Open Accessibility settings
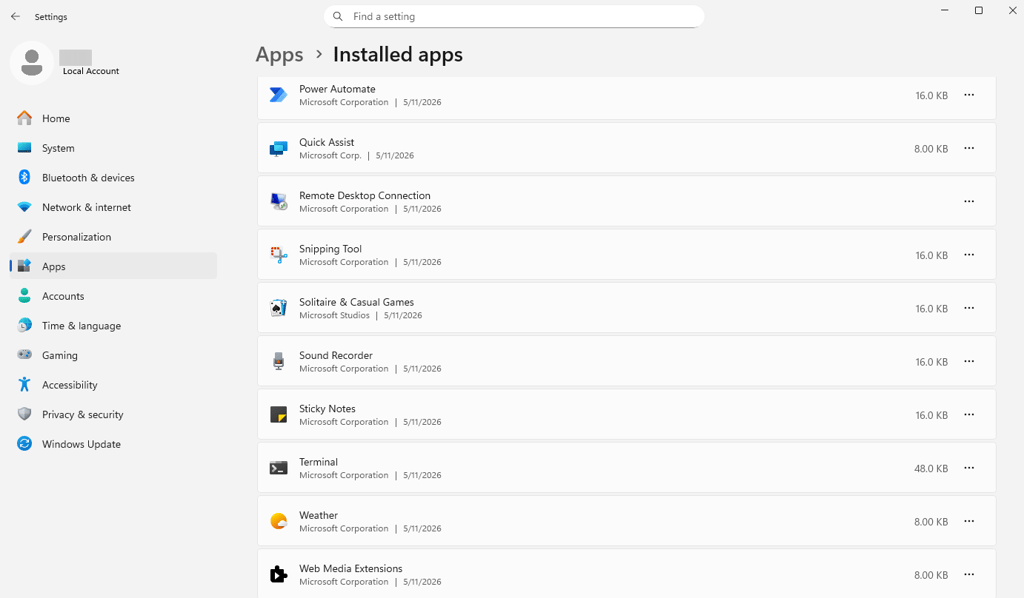This screenshot has width=1024, height=598. click(x=113, y=385)
